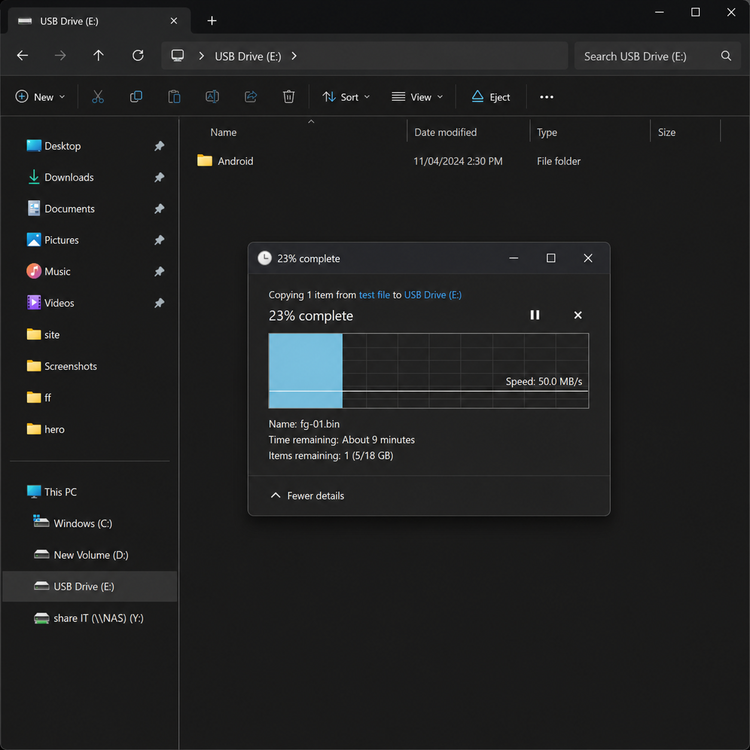Pause the file copy operation

pos(535,315)
